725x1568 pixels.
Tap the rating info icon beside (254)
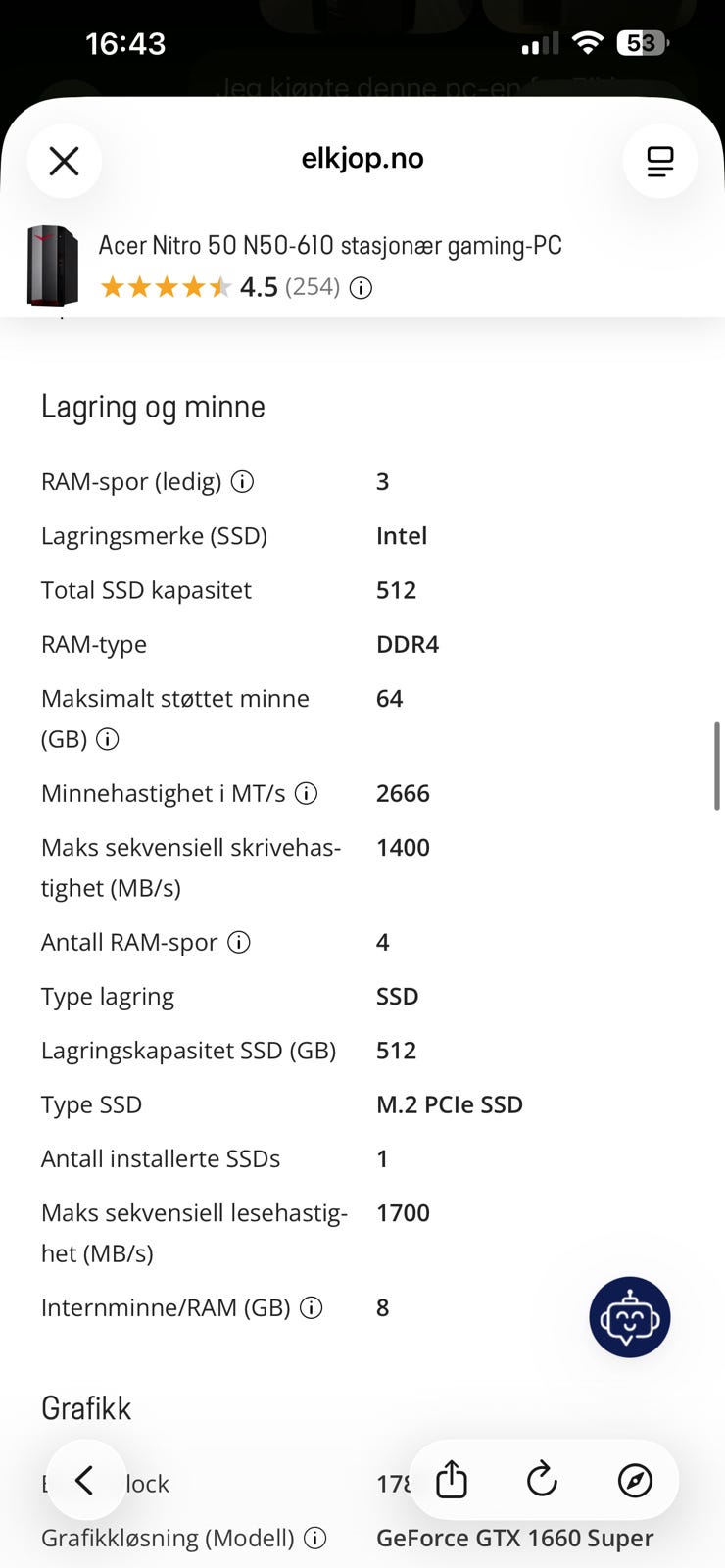(362, 287)
